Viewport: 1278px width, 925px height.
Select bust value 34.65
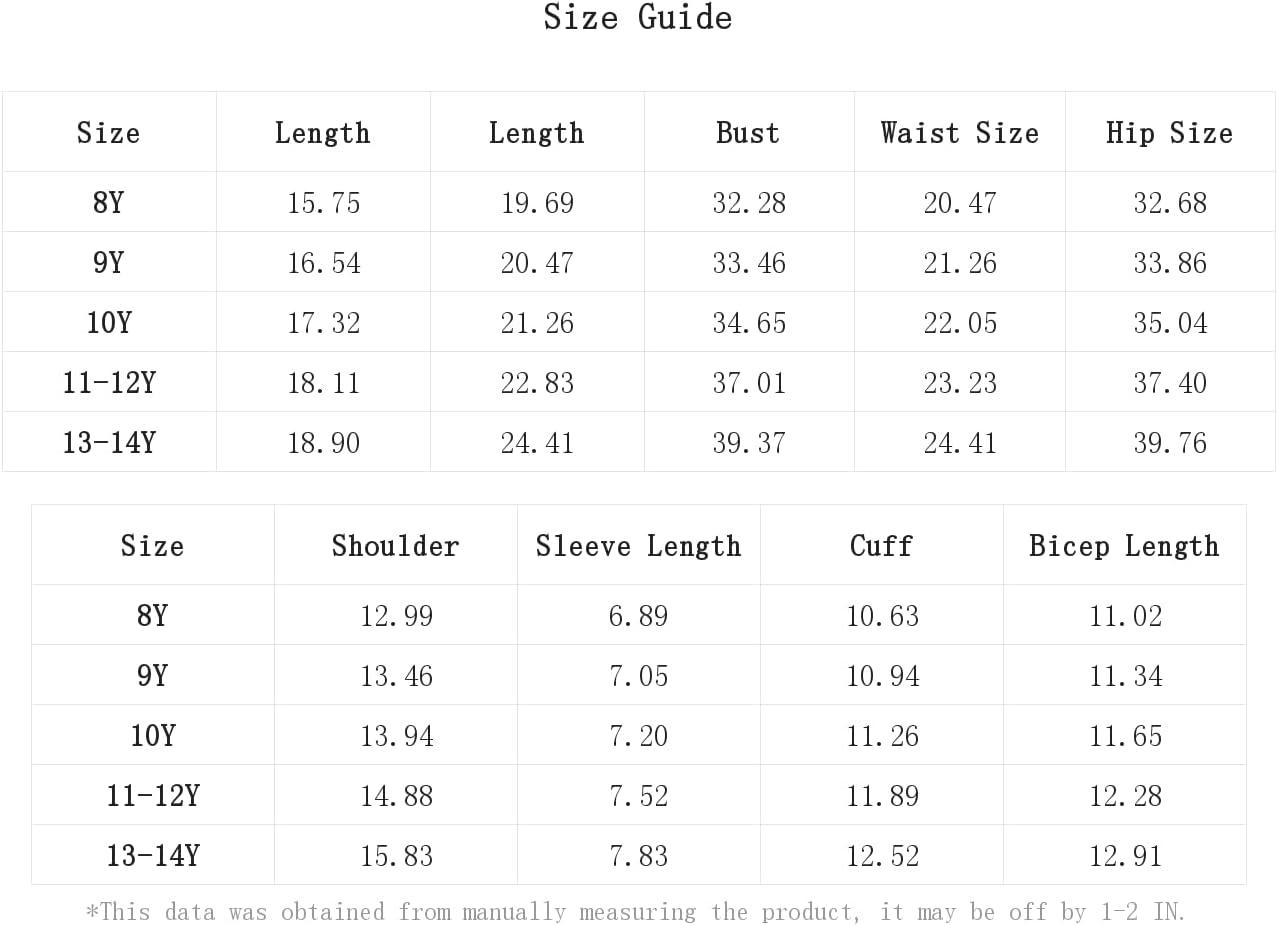coord(749,322)
